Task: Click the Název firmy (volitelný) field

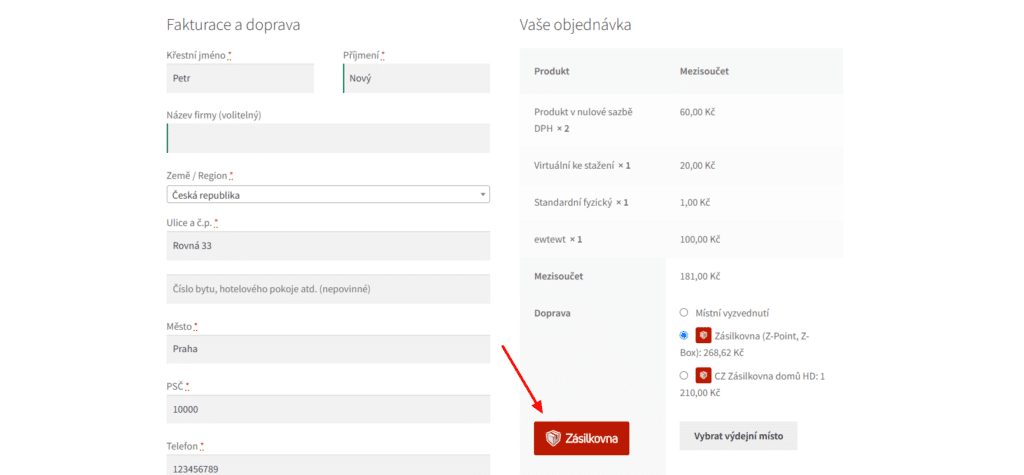Action: click(x=328, y=138)
